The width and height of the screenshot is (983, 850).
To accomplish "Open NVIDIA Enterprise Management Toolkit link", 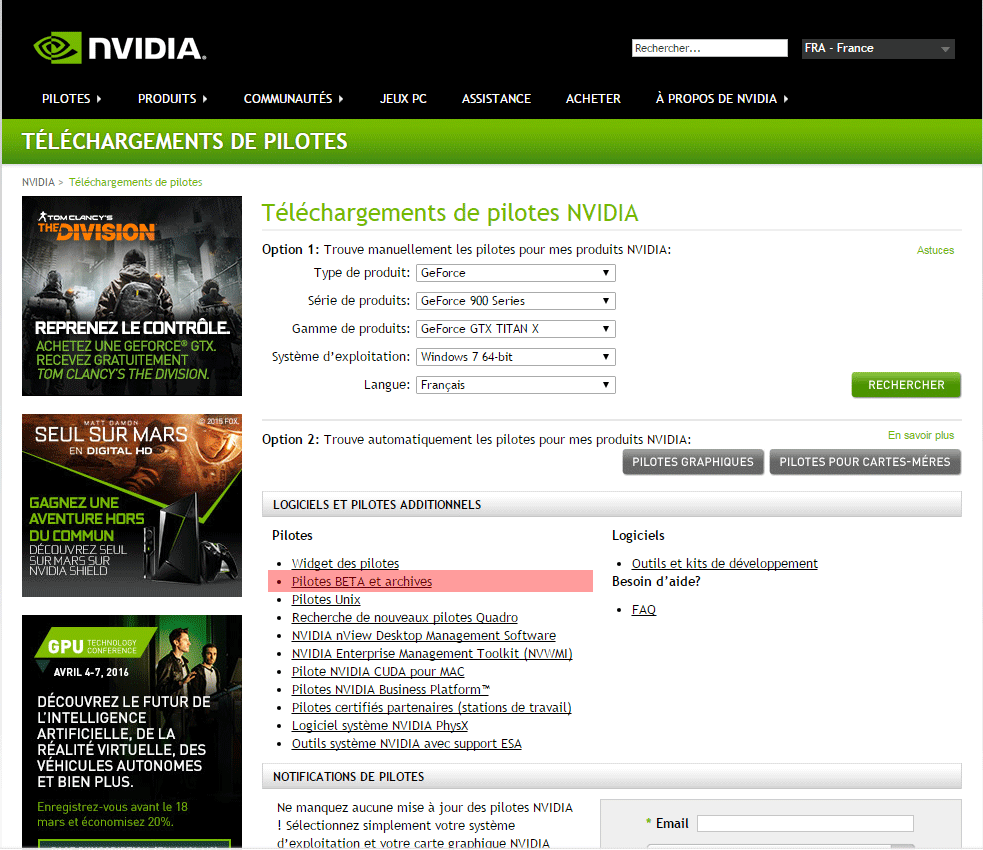I will pyautogui.click(x=432, y=654).
